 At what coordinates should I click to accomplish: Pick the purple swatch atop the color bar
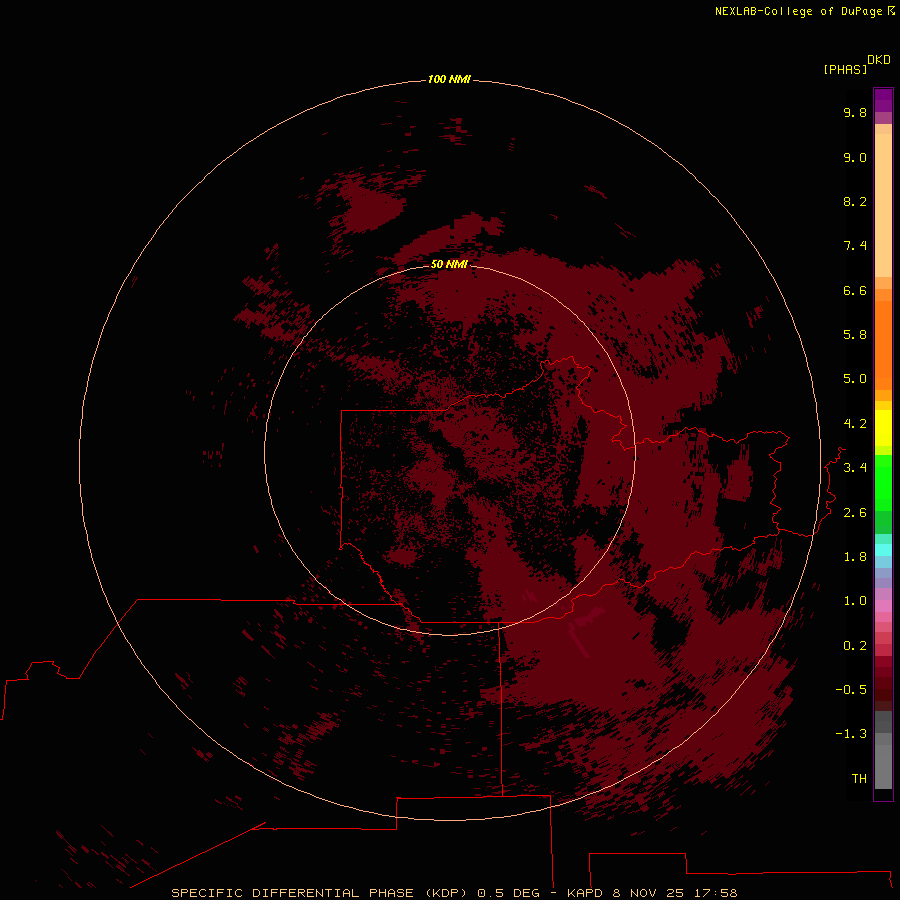click(883, 100)
